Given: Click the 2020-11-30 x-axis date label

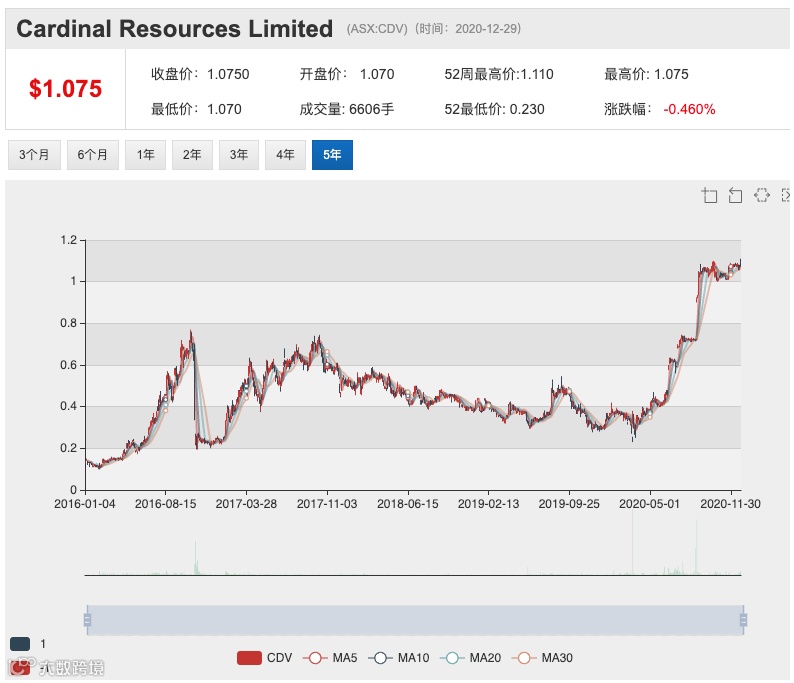Looking at the screenshot, I should pos(730,504).
